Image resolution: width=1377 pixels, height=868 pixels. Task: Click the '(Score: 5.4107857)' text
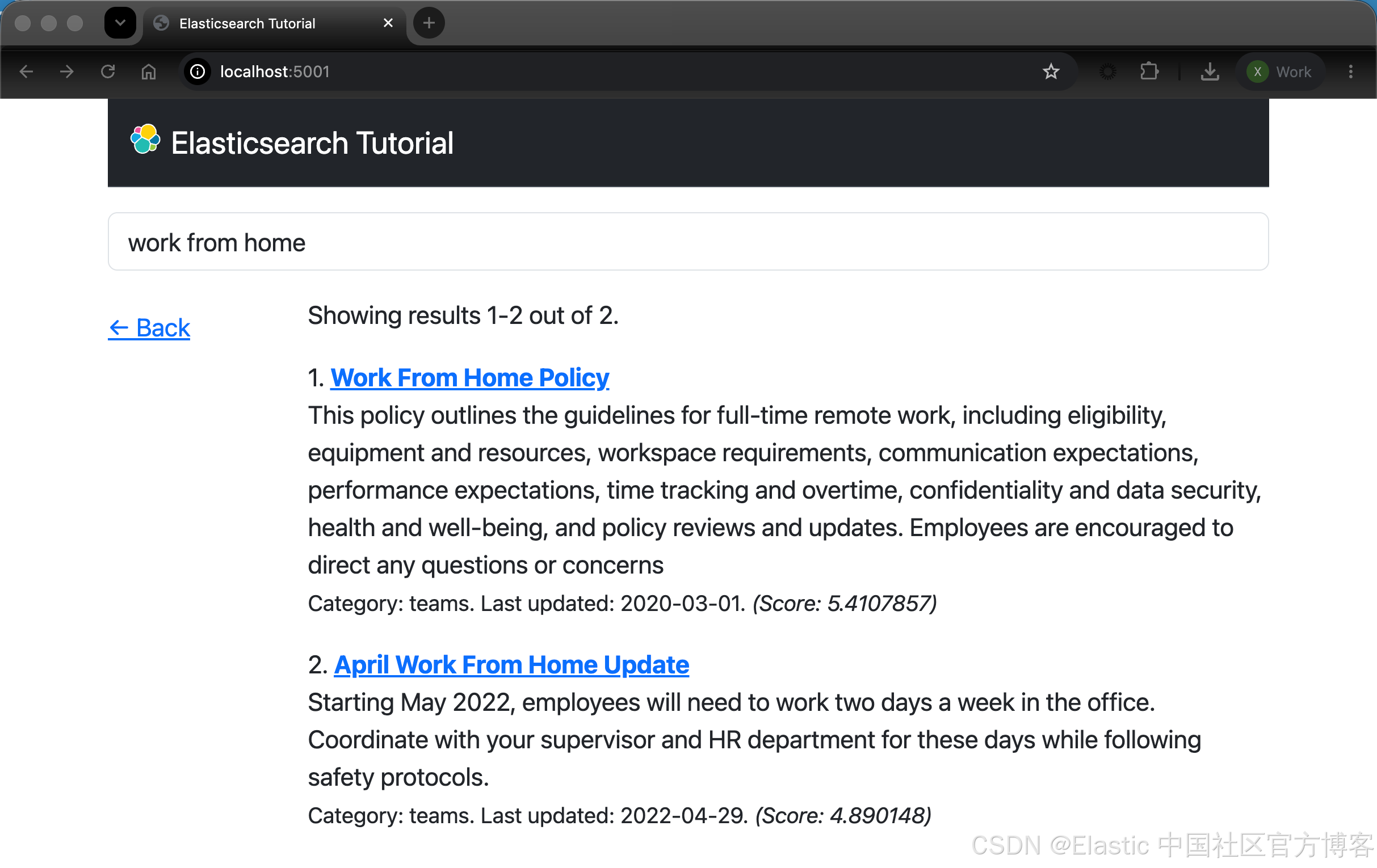coord(845,604)
